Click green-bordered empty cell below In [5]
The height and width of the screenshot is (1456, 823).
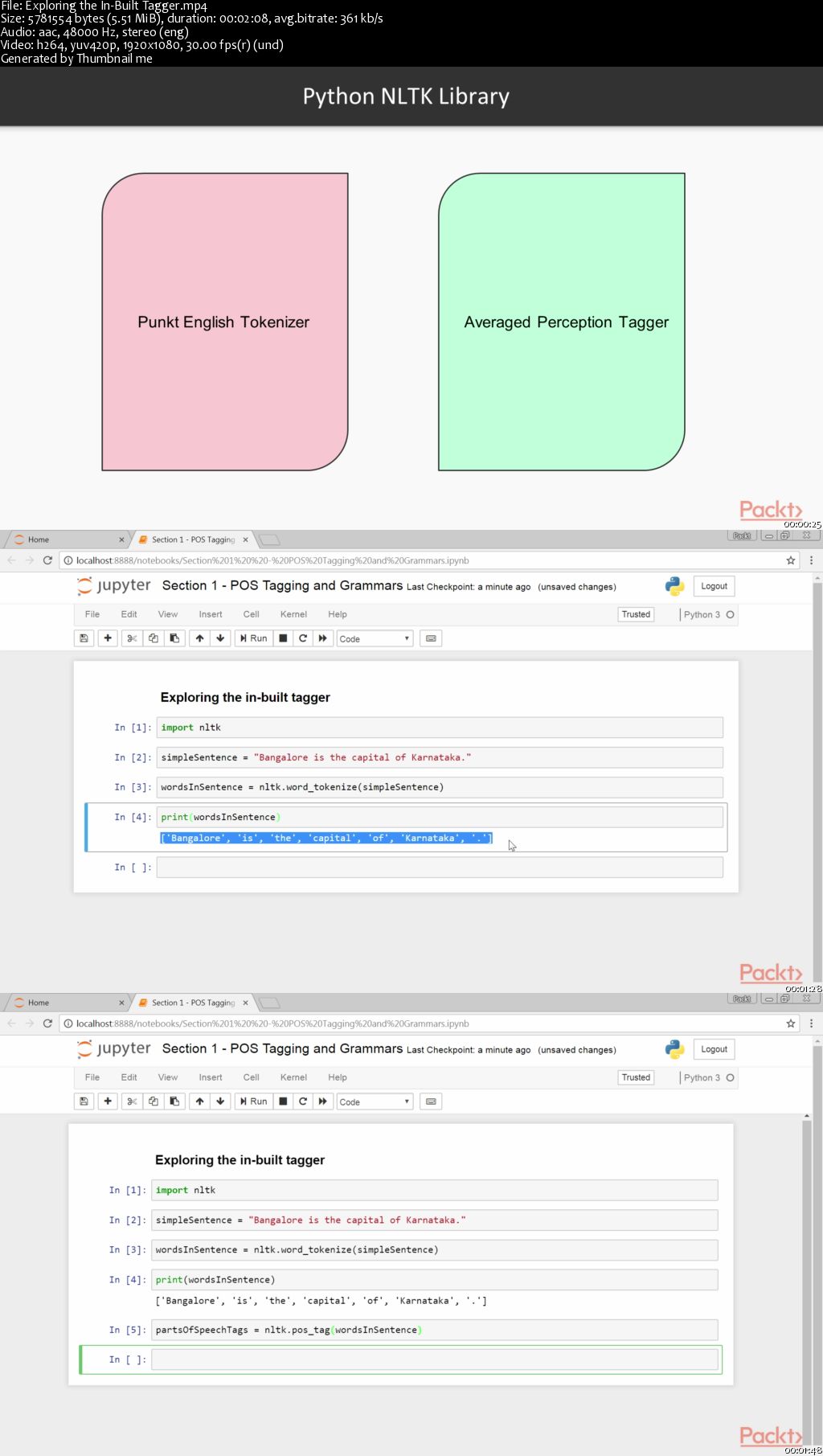click(x=435, y=1360)
